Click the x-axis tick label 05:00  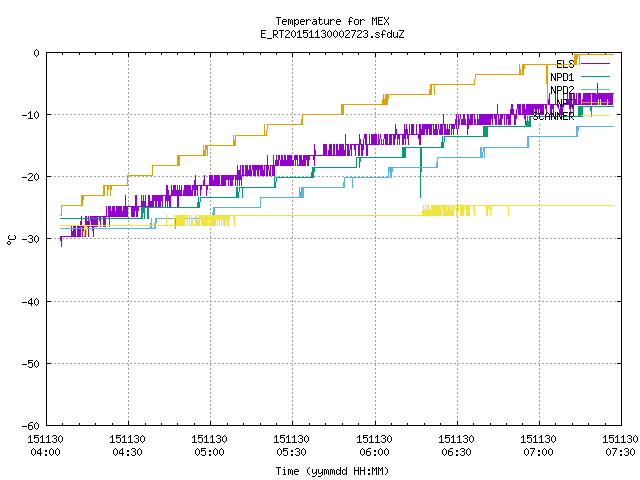pyautogui.click(x=209, y=452)
